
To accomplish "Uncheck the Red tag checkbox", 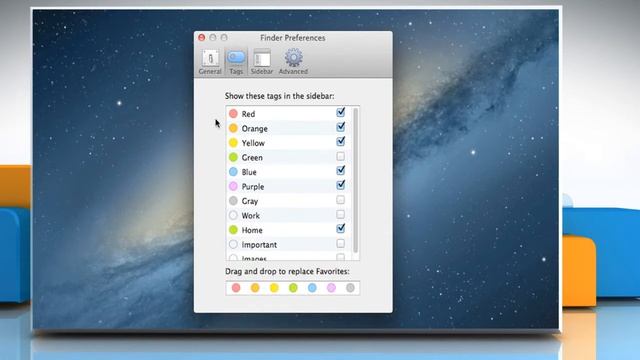I will (340, 112).
